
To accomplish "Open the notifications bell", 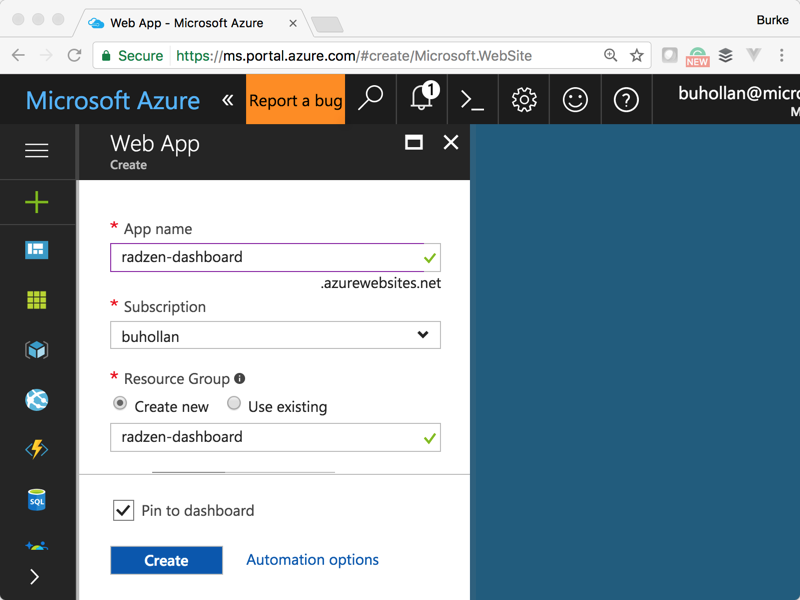I will pos(422,99).
